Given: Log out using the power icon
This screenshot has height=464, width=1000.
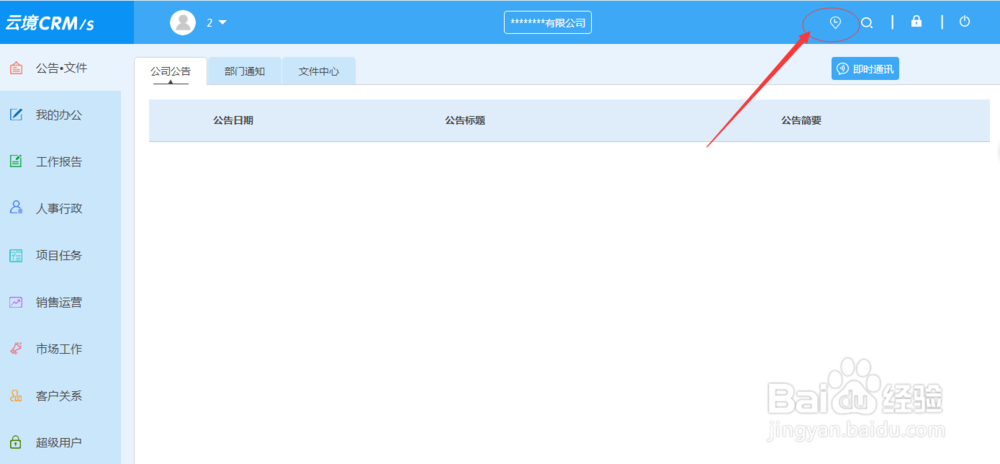Looking at the screenshot, I should (965, 22).
